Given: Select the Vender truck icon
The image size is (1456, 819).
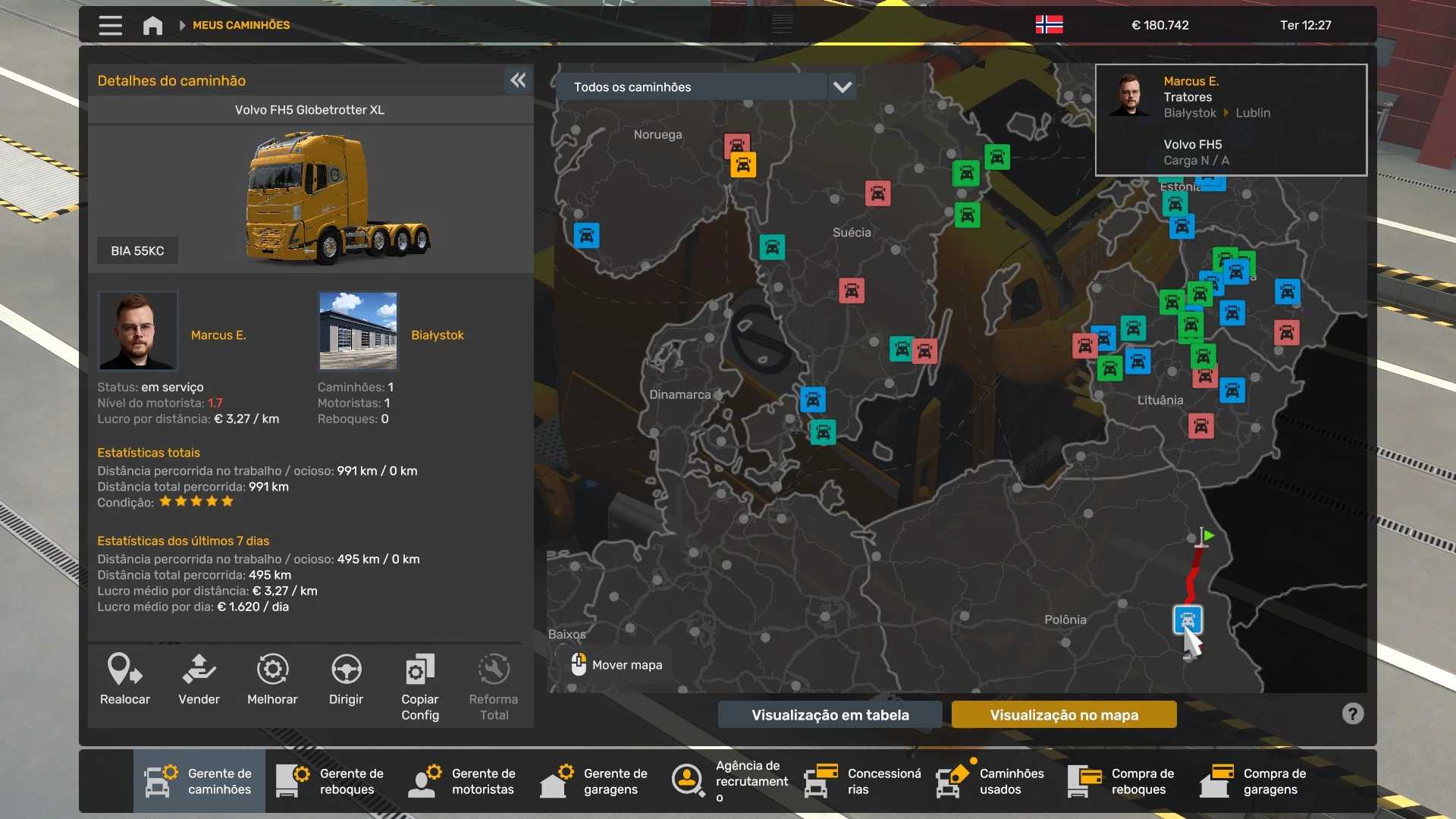Looking at the screenshot, I should pos(199,670).
